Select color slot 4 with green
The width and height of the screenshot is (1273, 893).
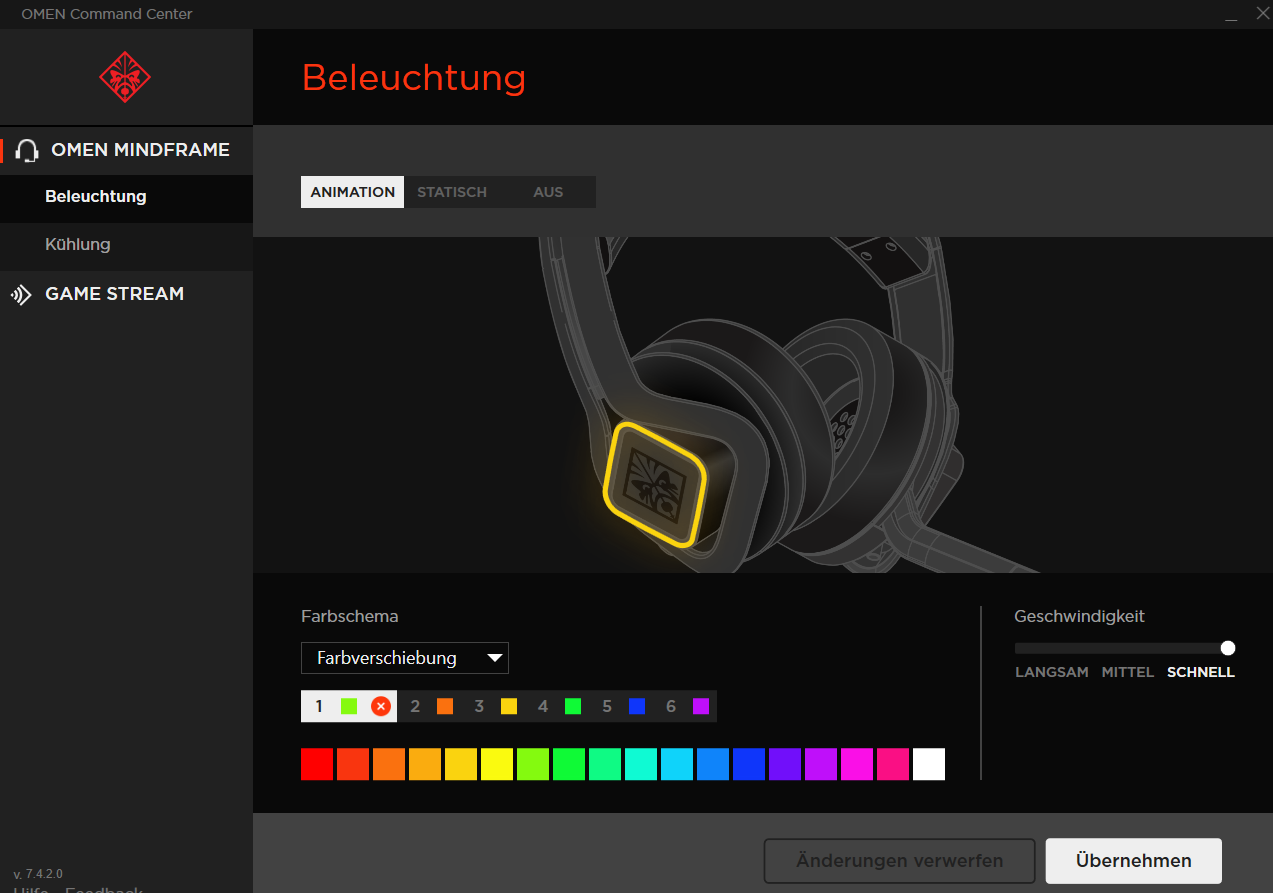[x=557, y=706]
